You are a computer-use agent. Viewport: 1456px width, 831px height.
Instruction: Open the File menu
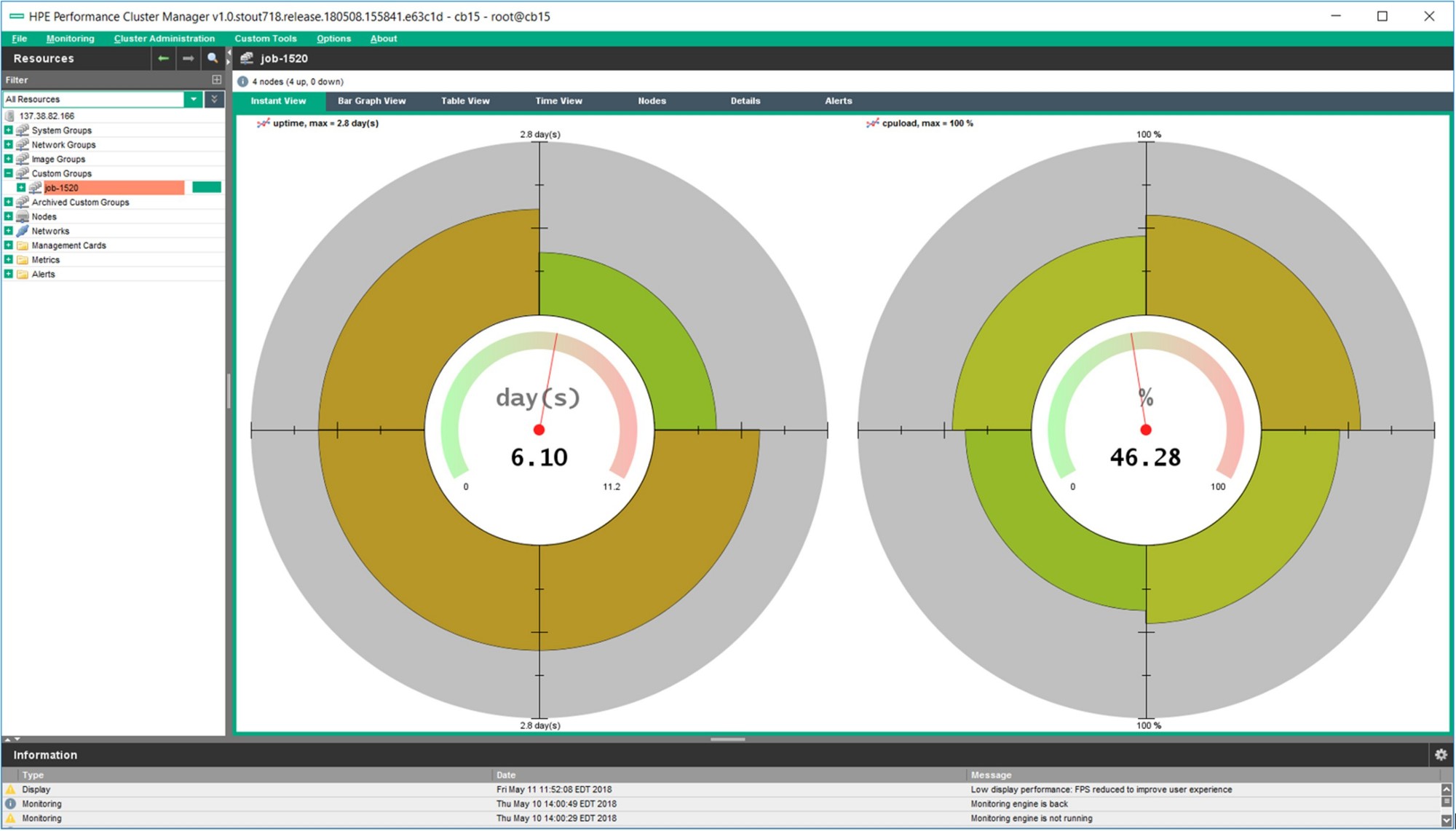(x=20, y=39)
